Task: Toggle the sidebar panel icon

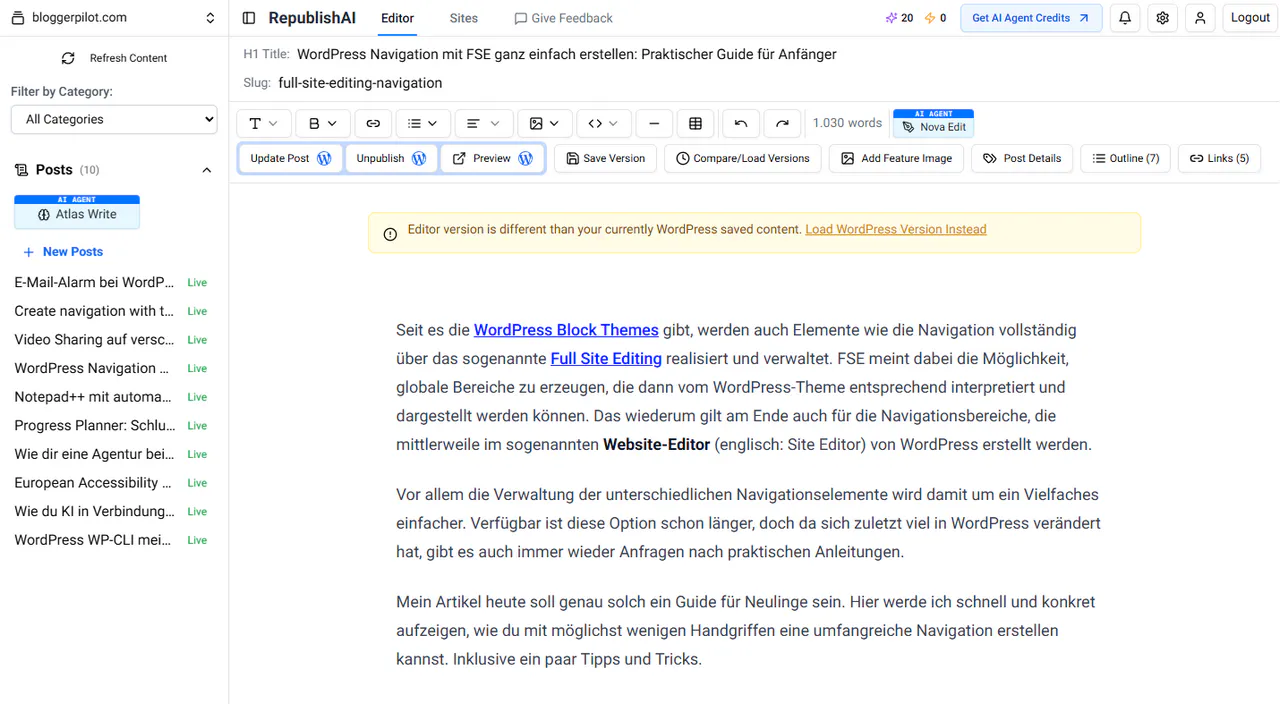Action: click(249, 18)
